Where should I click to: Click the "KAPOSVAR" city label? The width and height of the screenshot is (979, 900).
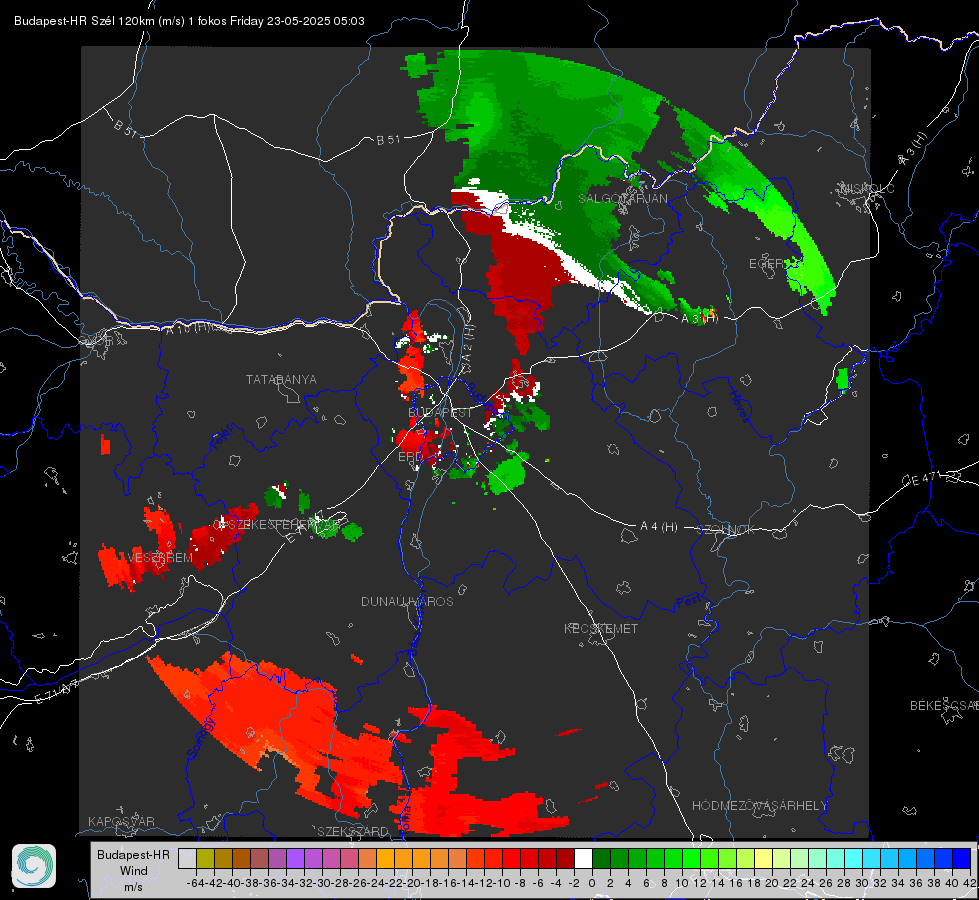(x=121, y=821)
